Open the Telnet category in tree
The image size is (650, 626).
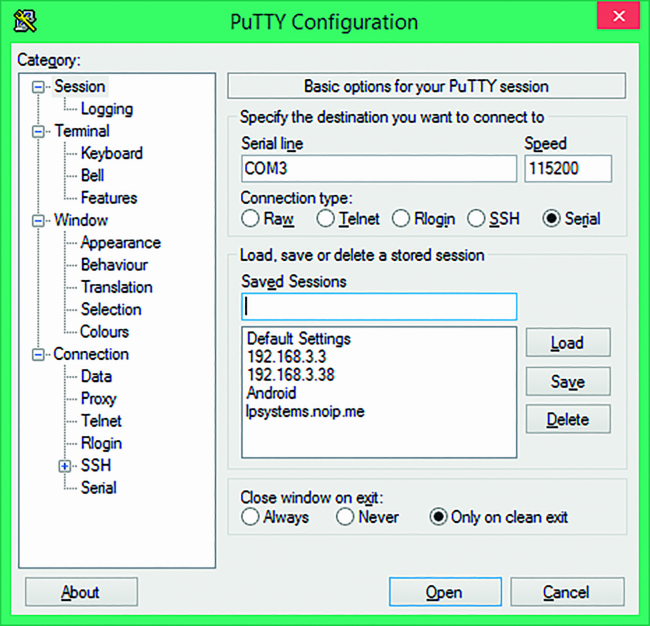101,421
